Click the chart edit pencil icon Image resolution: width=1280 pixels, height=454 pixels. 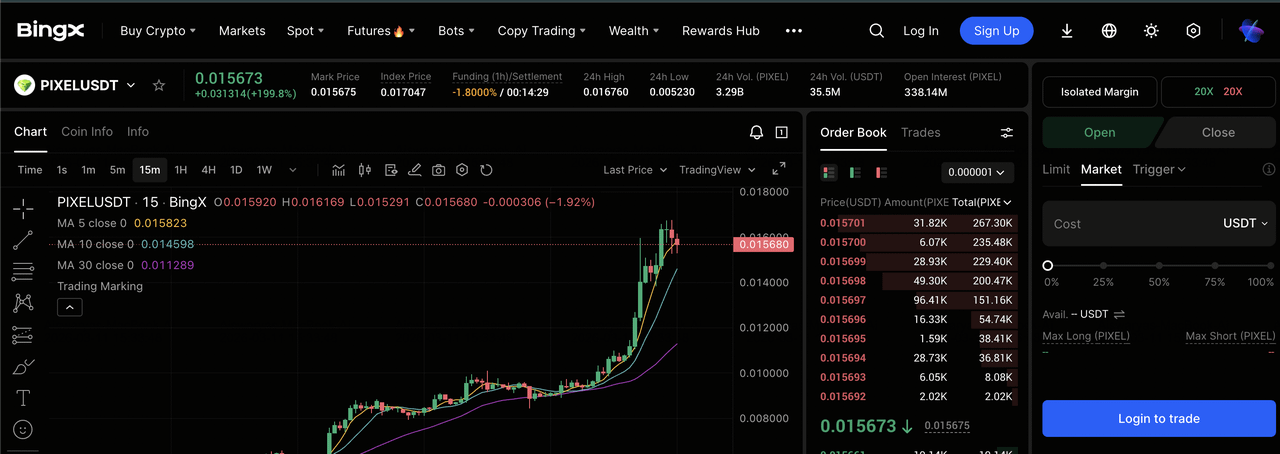click(x=413, y=170)
